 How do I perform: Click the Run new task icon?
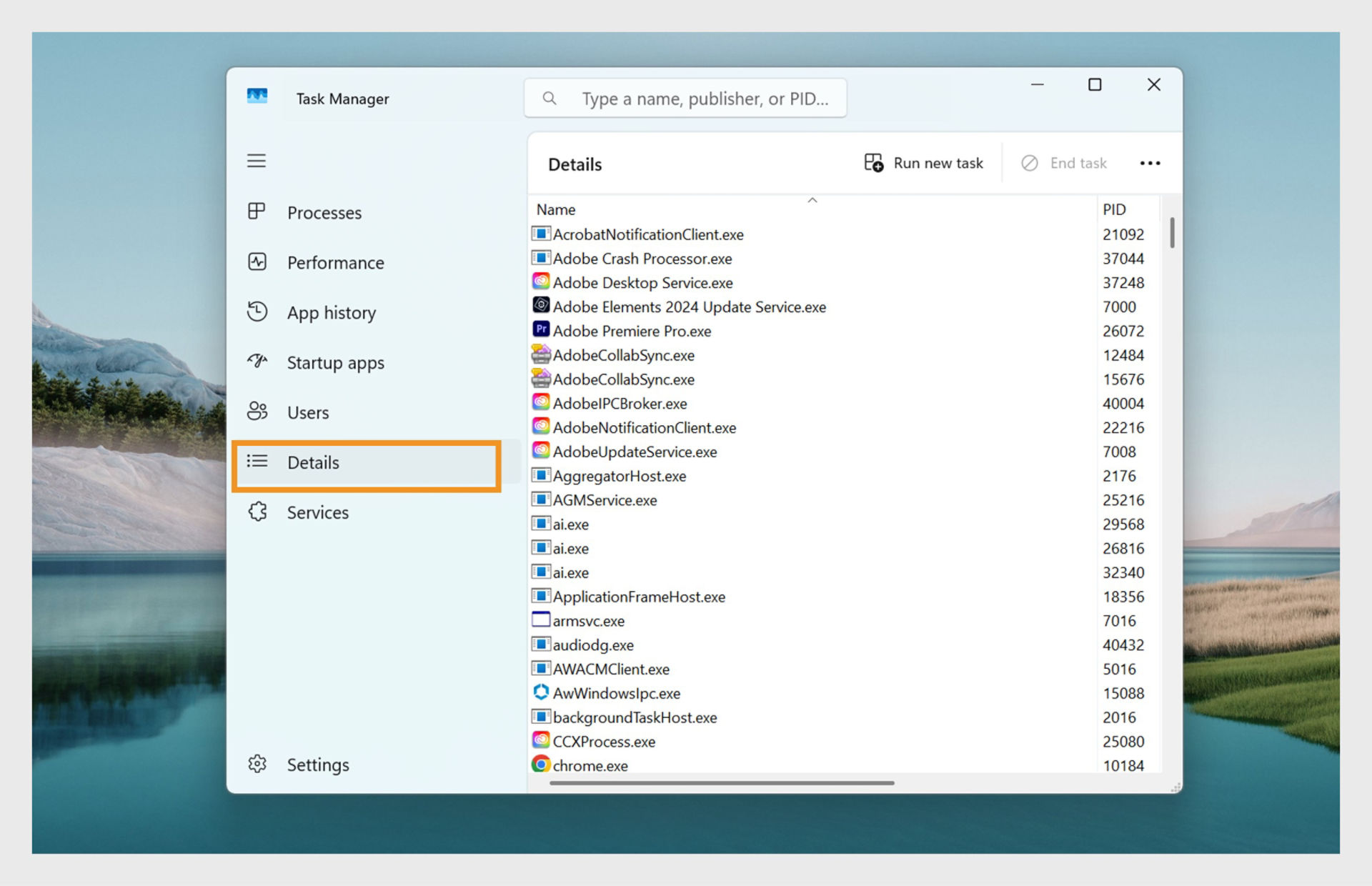click(873, 163)
